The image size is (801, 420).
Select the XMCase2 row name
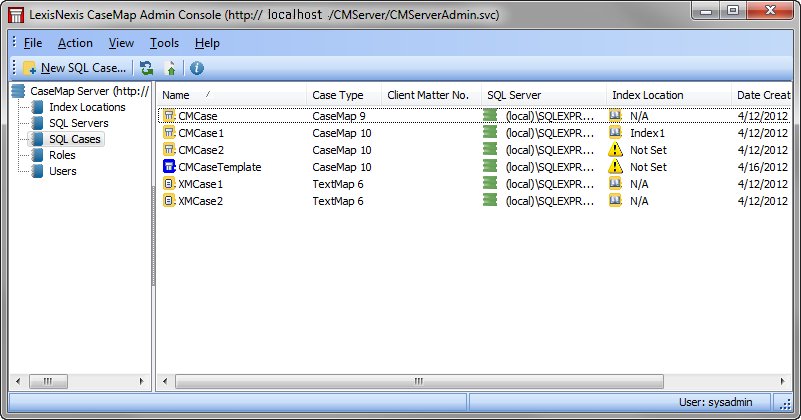point(200,201)
